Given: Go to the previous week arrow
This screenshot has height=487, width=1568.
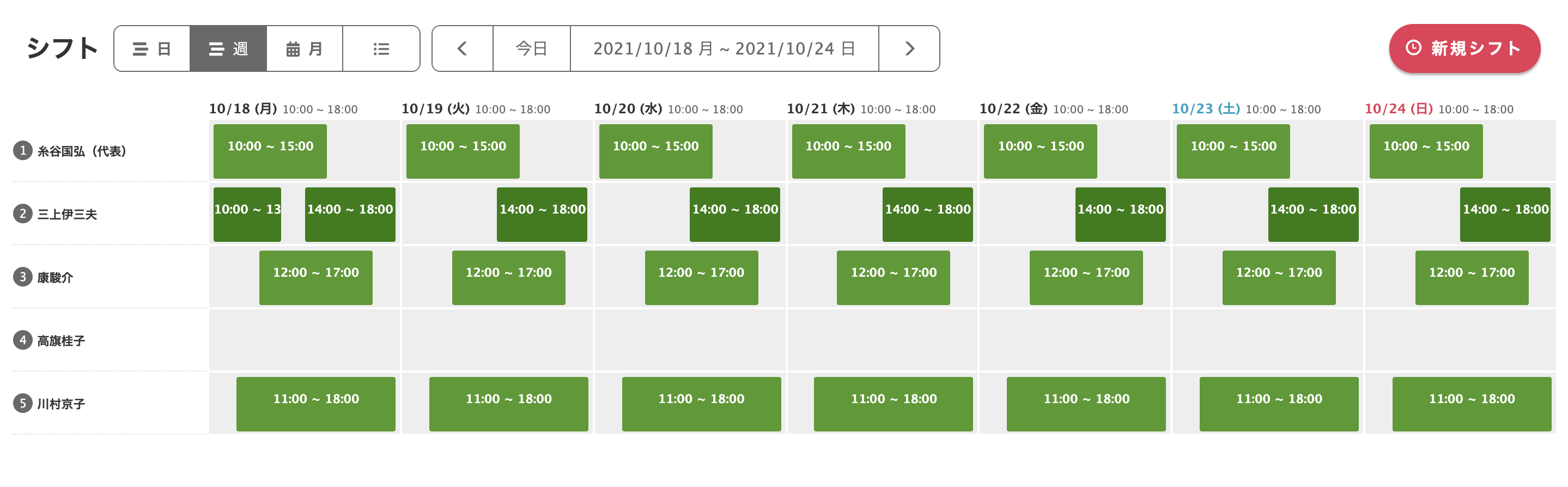Looking at the screenshot, I should click(463, 48).
